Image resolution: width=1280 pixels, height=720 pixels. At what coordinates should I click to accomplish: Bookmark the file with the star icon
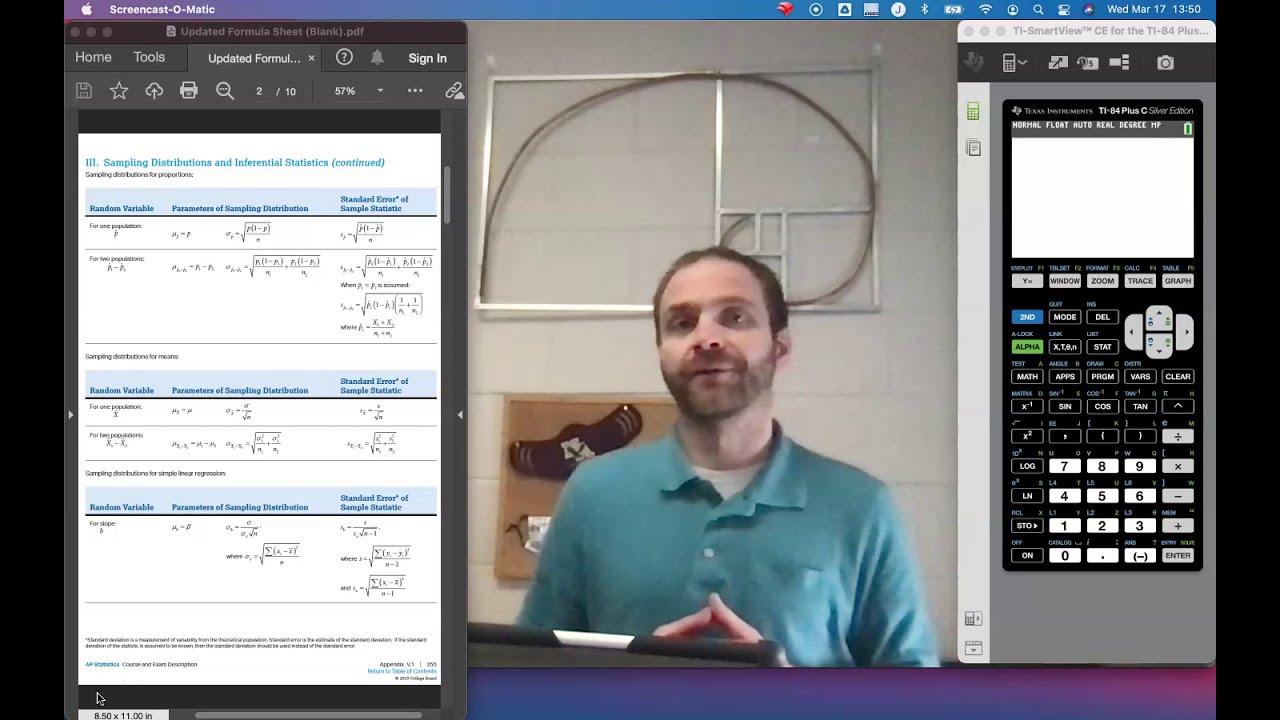[119, 91]
